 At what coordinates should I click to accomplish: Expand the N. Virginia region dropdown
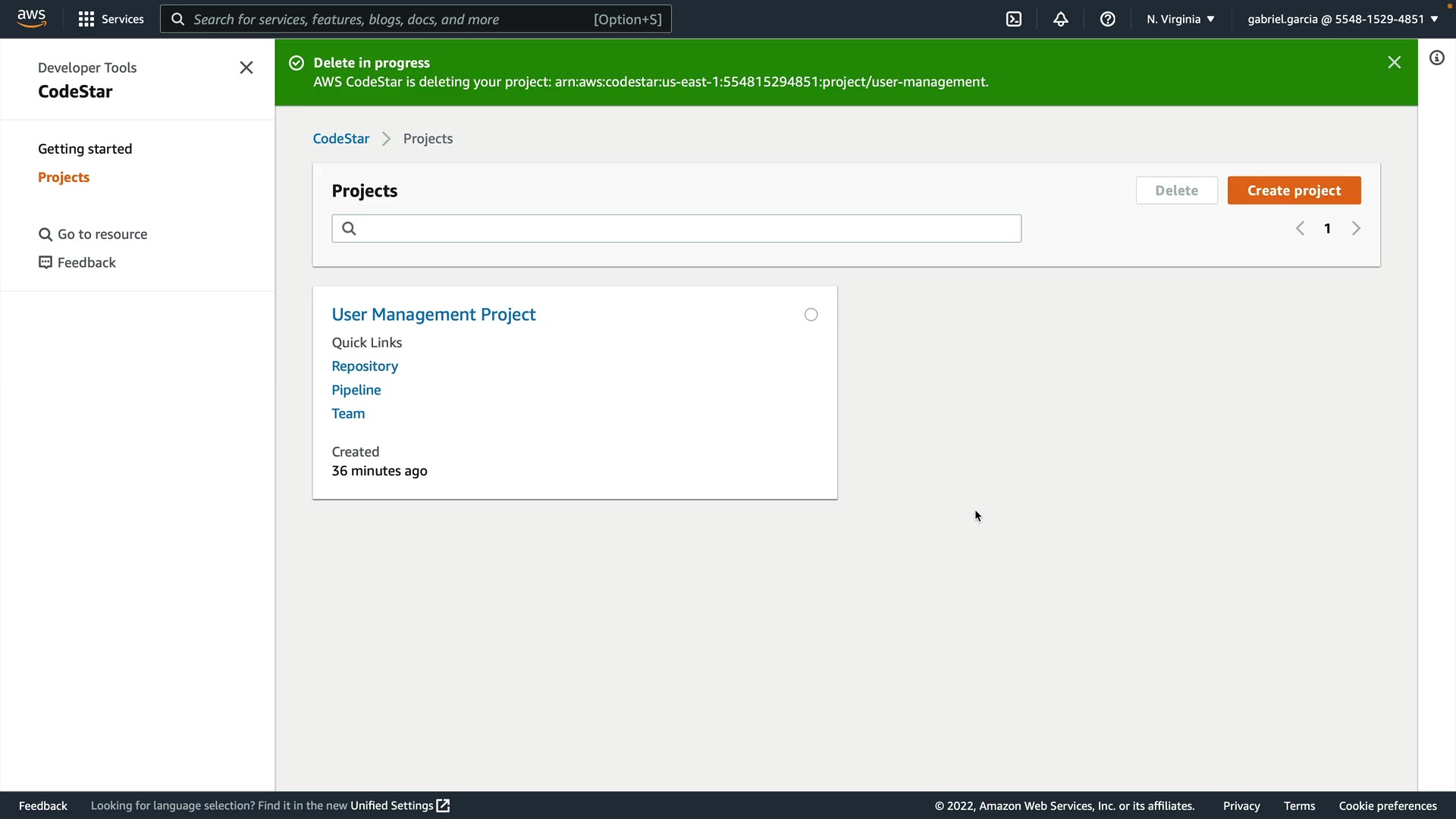click(x=1181, y=19)
